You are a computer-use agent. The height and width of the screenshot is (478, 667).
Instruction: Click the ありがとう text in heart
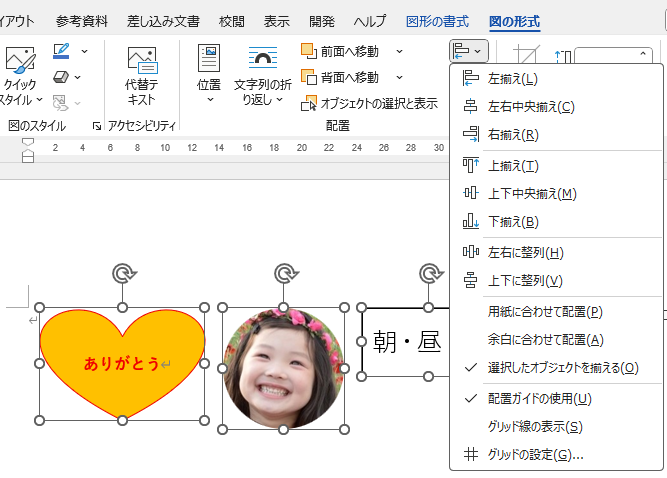[121, 364]
